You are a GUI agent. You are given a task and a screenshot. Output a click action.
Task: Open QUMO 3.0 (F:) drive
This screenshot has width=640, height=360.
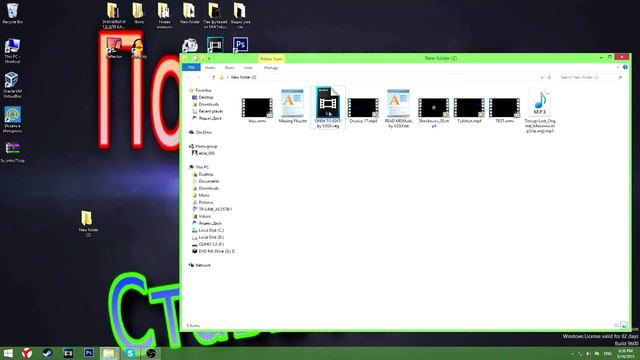click(x=211, y=244)
